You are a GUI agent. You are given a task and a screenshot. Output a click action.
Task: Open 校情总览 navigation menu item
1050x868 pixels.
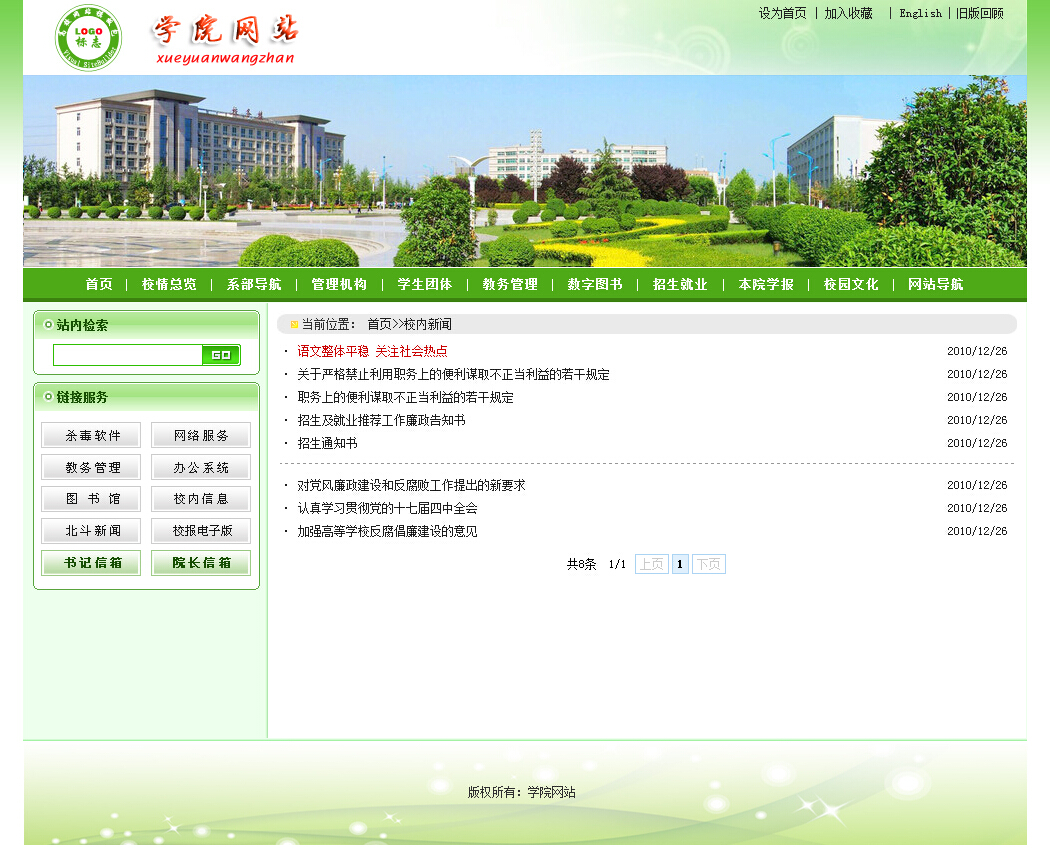[x=169, y=285]
